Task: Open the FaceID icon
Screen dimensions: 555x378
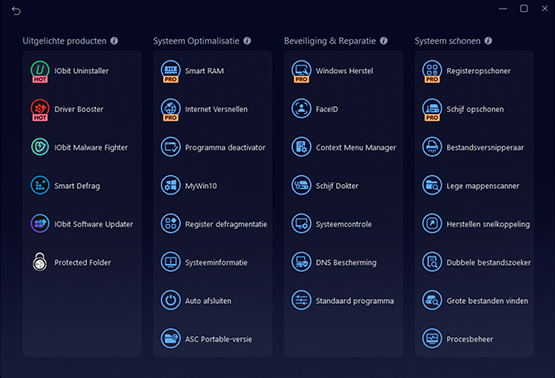Action: tap(301, 108)
